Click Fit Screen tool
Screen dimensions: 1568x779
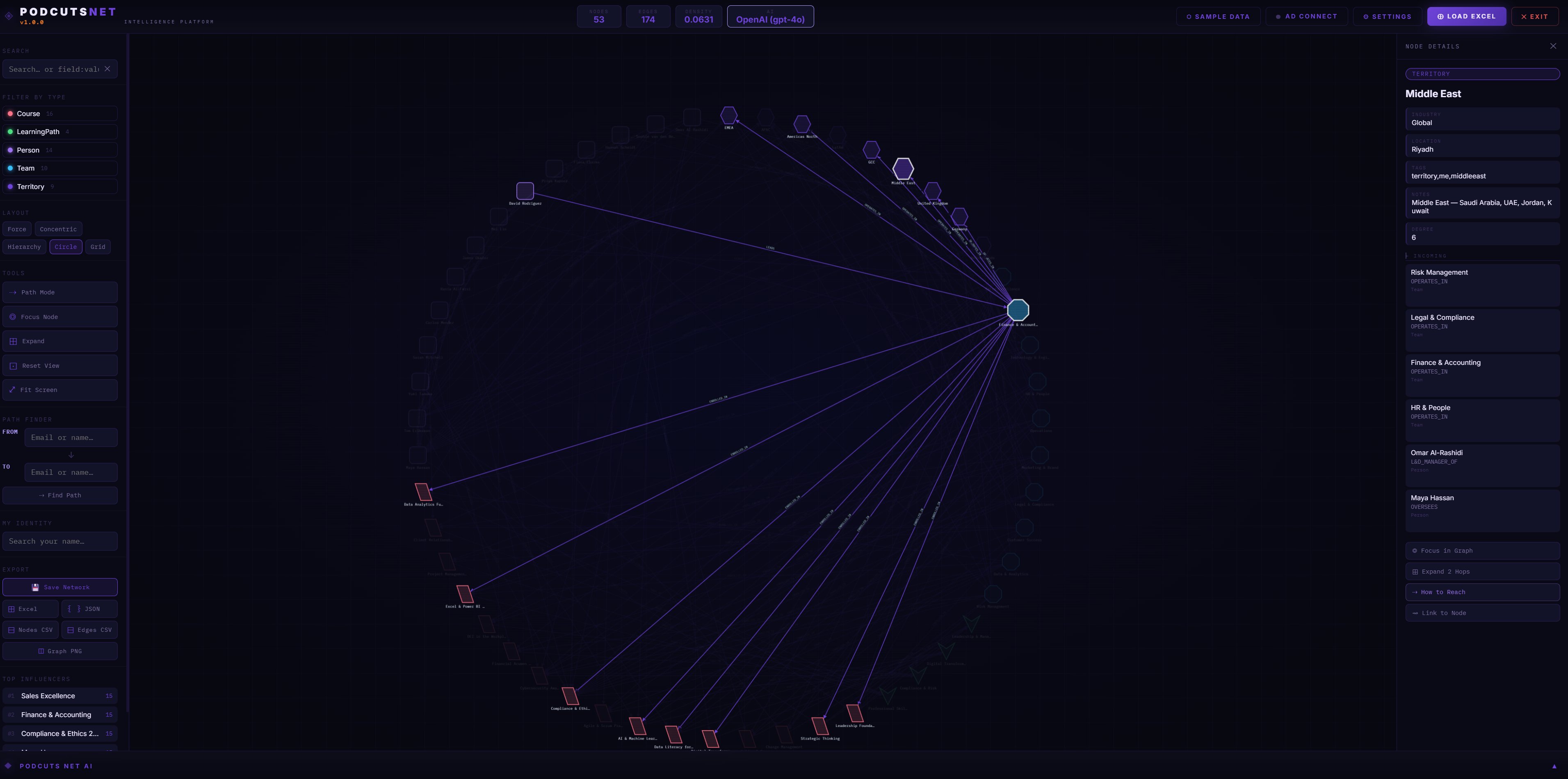point(59,390)
